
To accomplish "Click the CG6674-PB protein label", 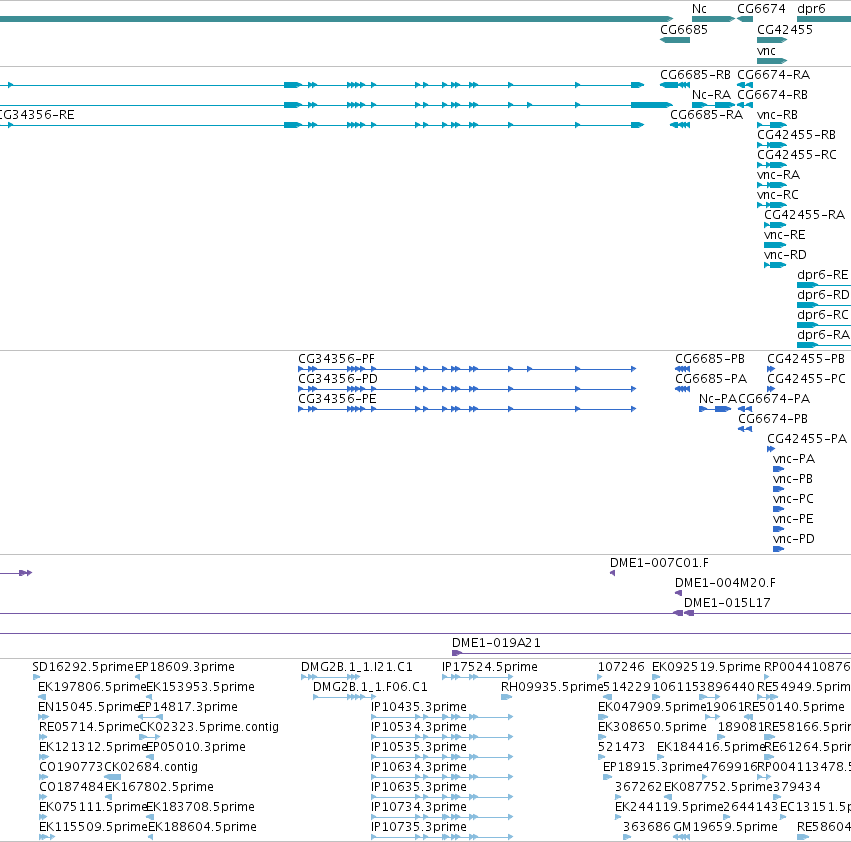I will click(x=772, y=419).
